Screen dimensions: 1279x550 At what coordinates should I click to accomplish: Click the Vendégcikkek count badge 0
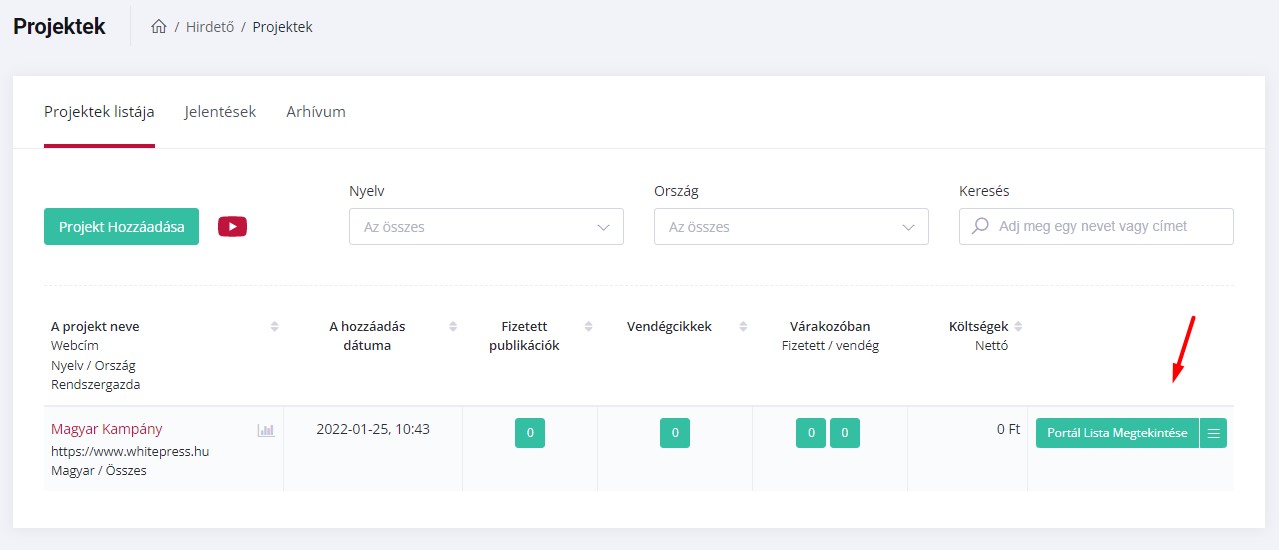point(675,433)
